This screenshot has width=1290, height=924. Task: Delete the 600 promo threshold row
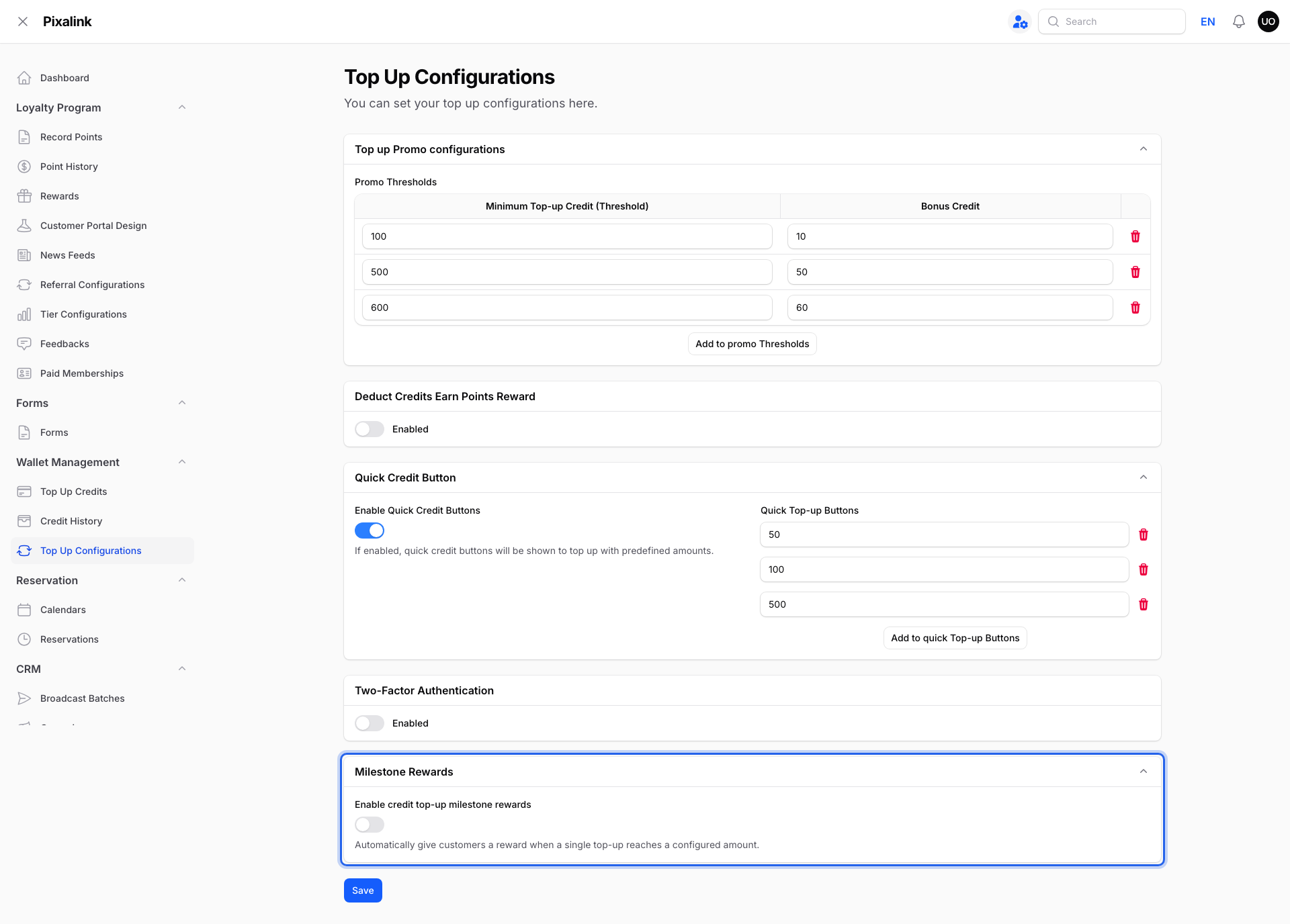pos(1135,308)
